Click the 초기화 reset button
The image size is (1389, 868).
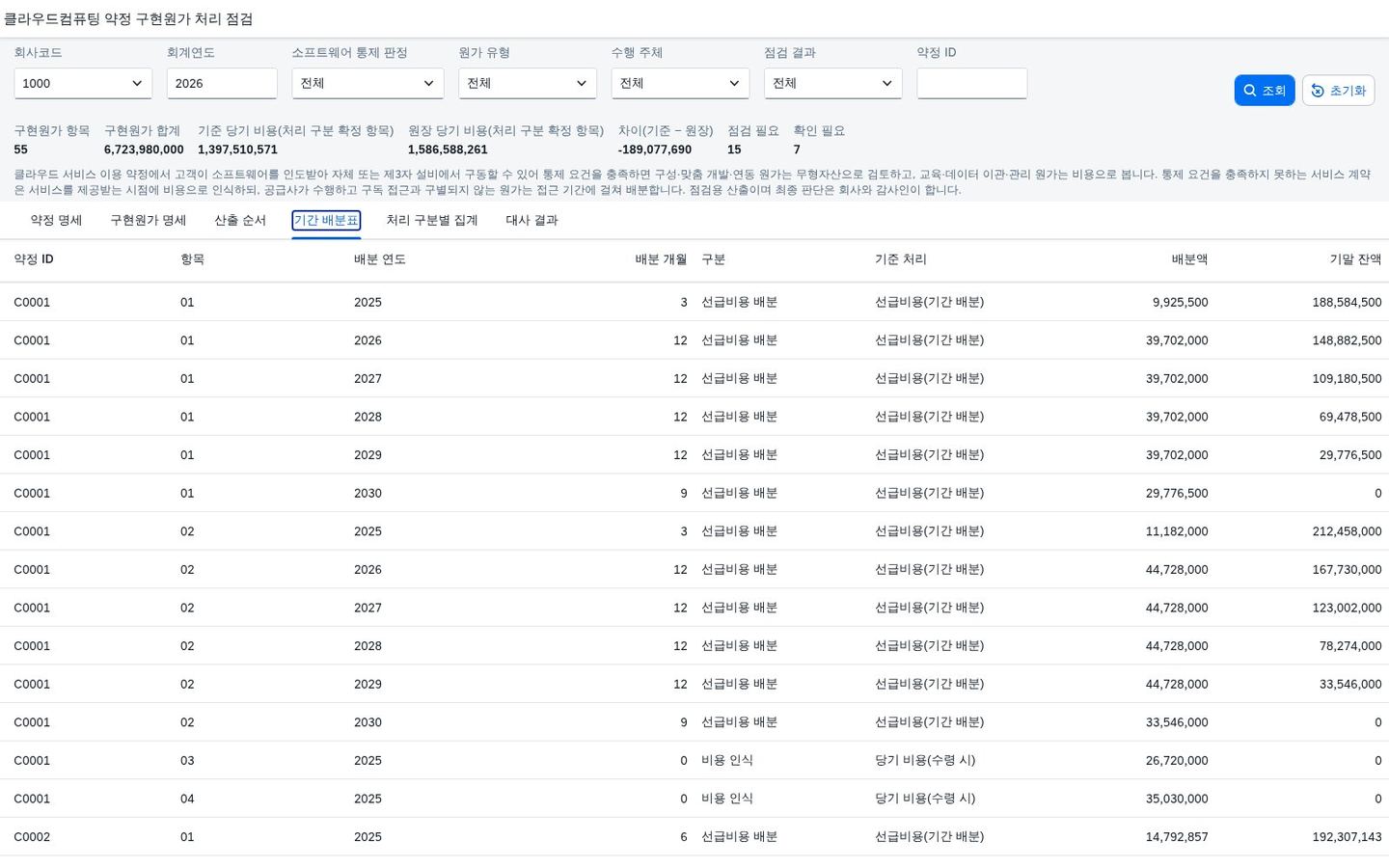coord(1338,90)
